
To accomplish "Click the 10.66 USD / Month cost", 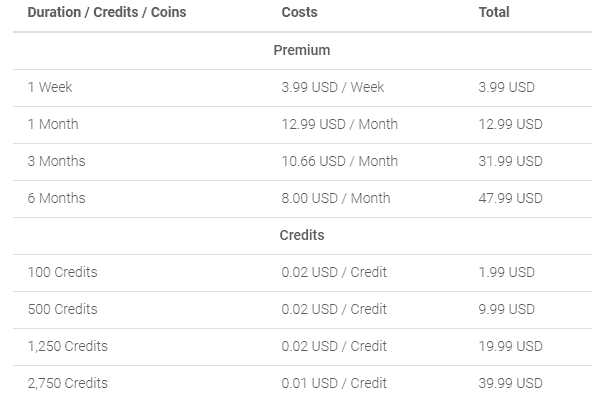I will point(340,161).
